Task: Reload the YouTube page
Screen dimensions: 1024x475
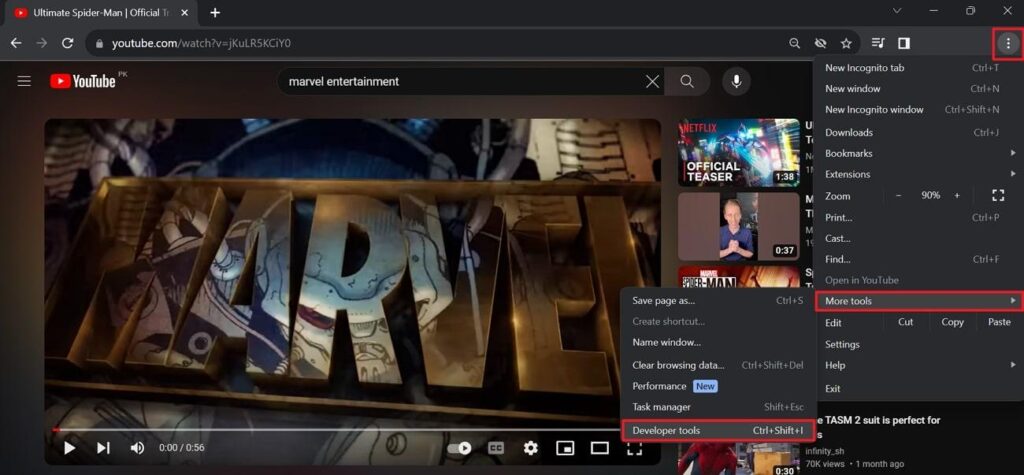Action: pos(67,43)
